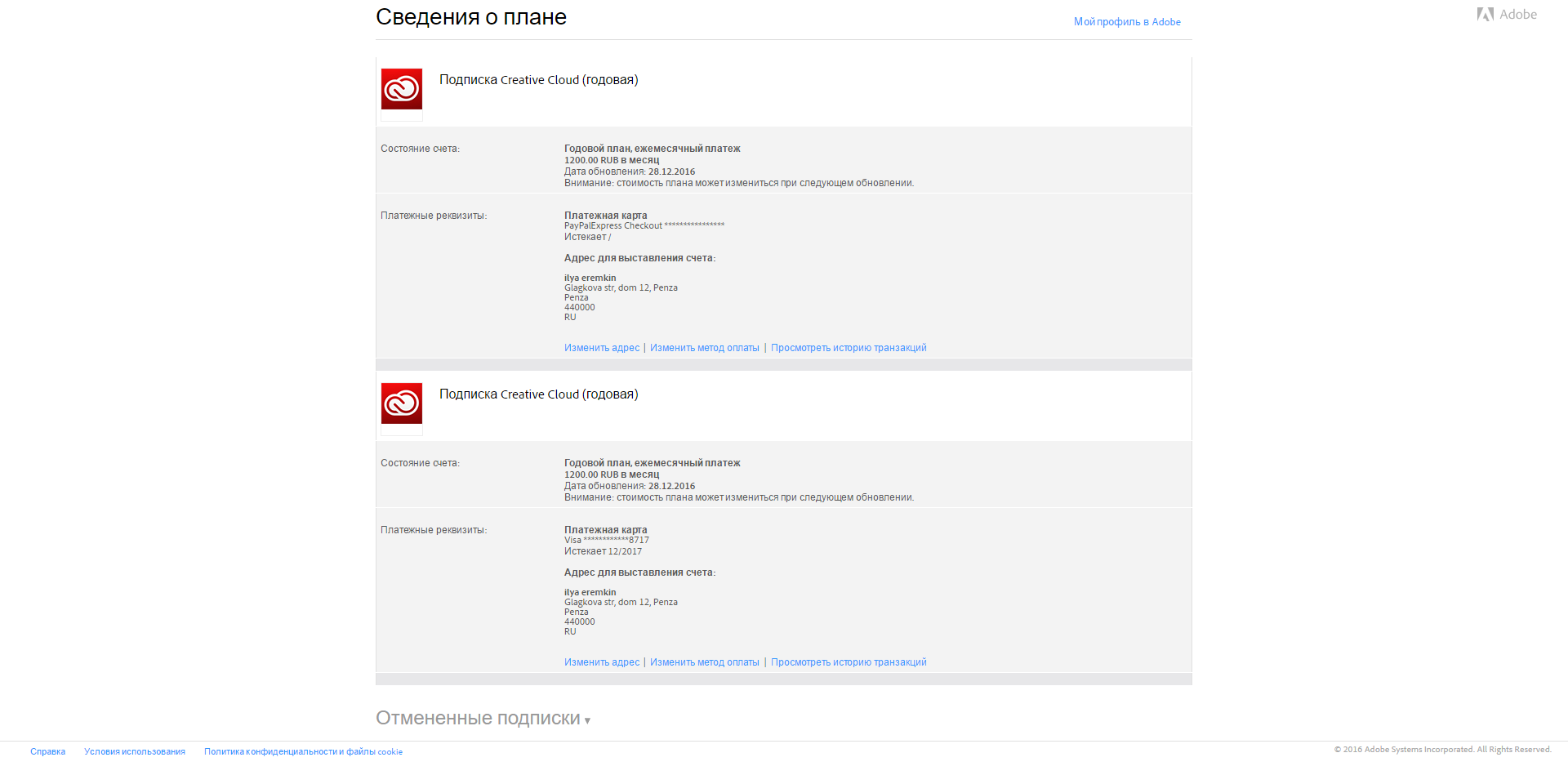Click the 'Сведения о плане' page heading
Screen dimensions: 1568x784
[470, 17]
